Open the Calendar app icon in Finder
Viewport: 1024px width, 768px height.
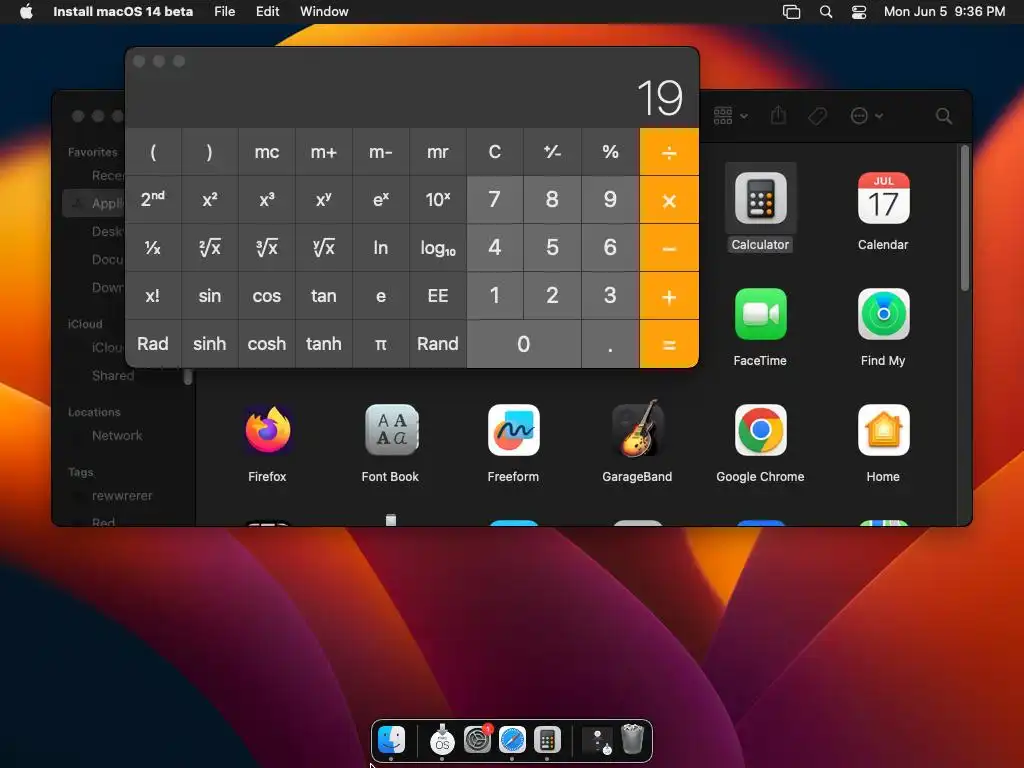tap(883, 198)
